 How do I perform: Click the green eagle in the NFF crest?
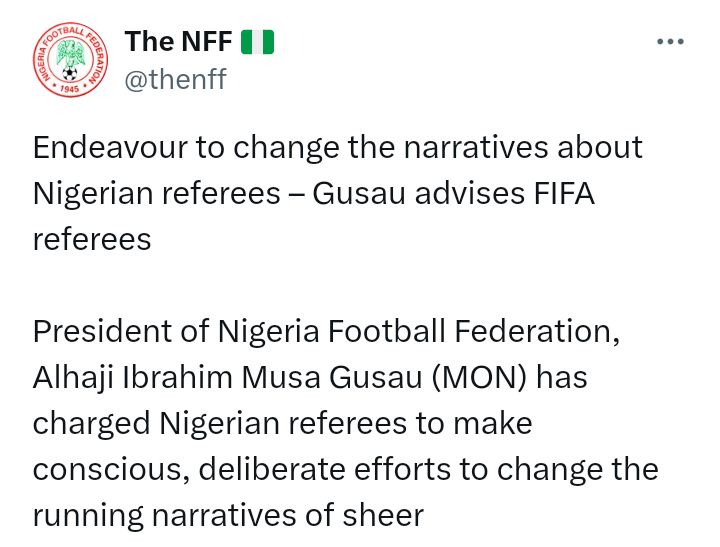69,53
